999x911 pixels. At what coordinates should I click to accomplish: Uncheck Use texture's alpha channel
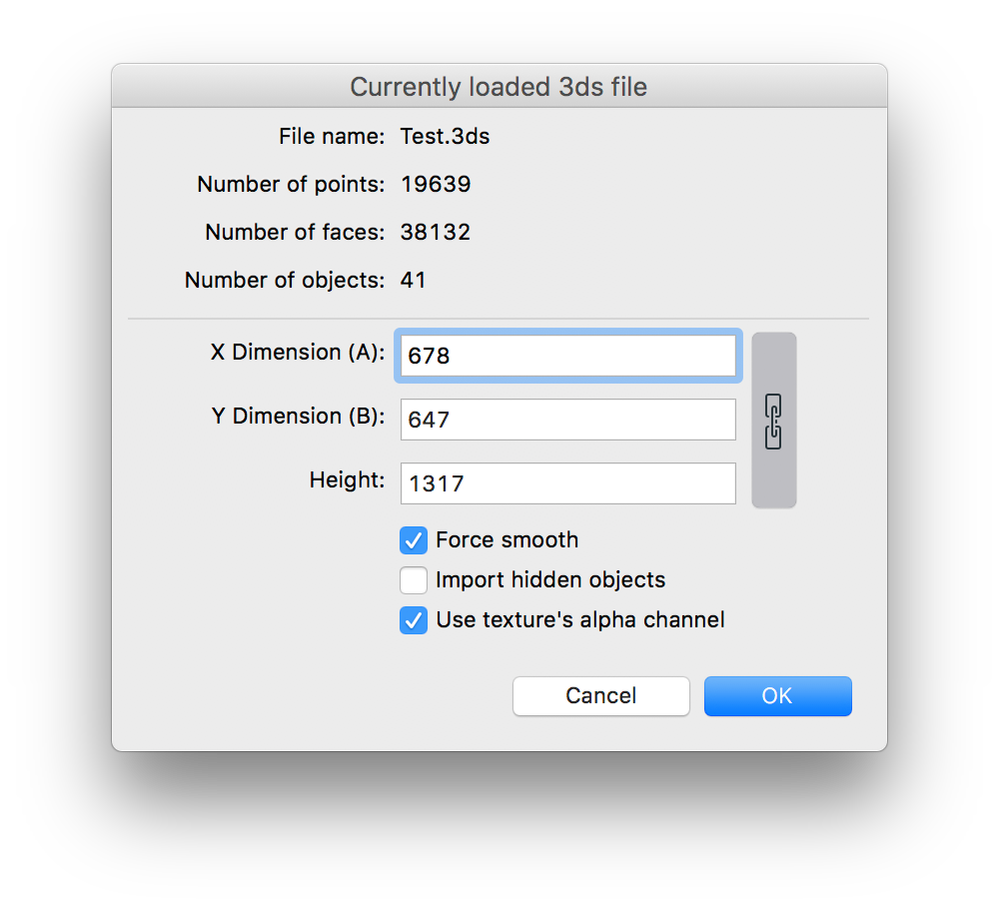(414, 621)
